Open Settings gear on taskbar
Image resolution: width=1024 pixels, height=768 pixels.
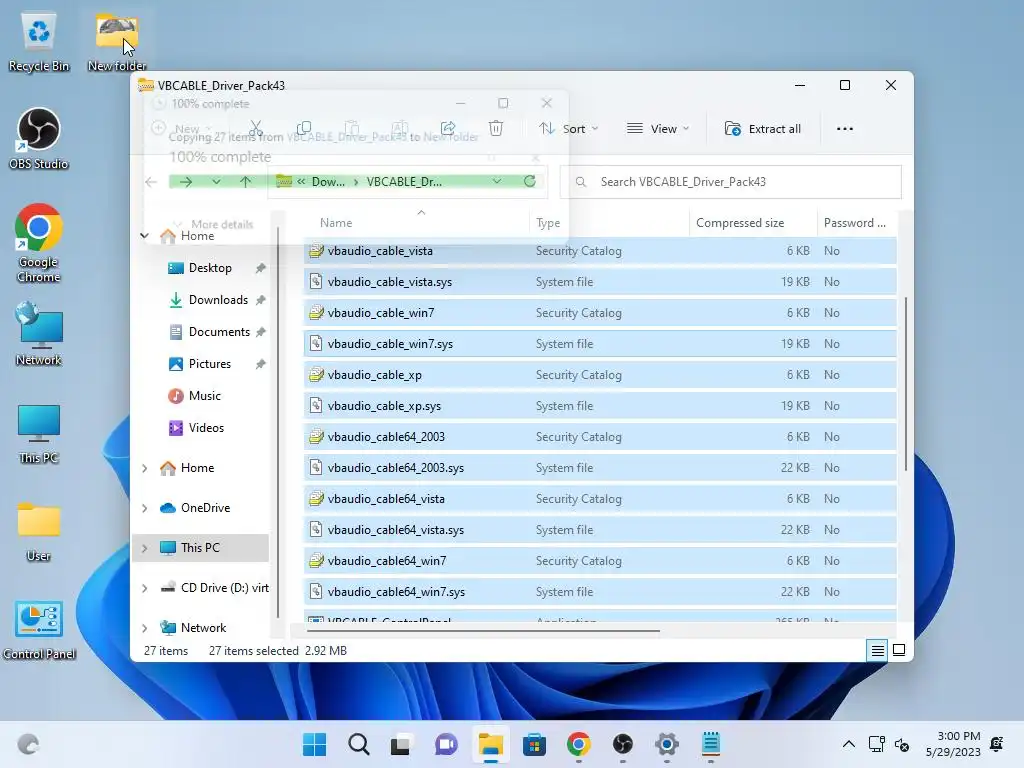667,744
